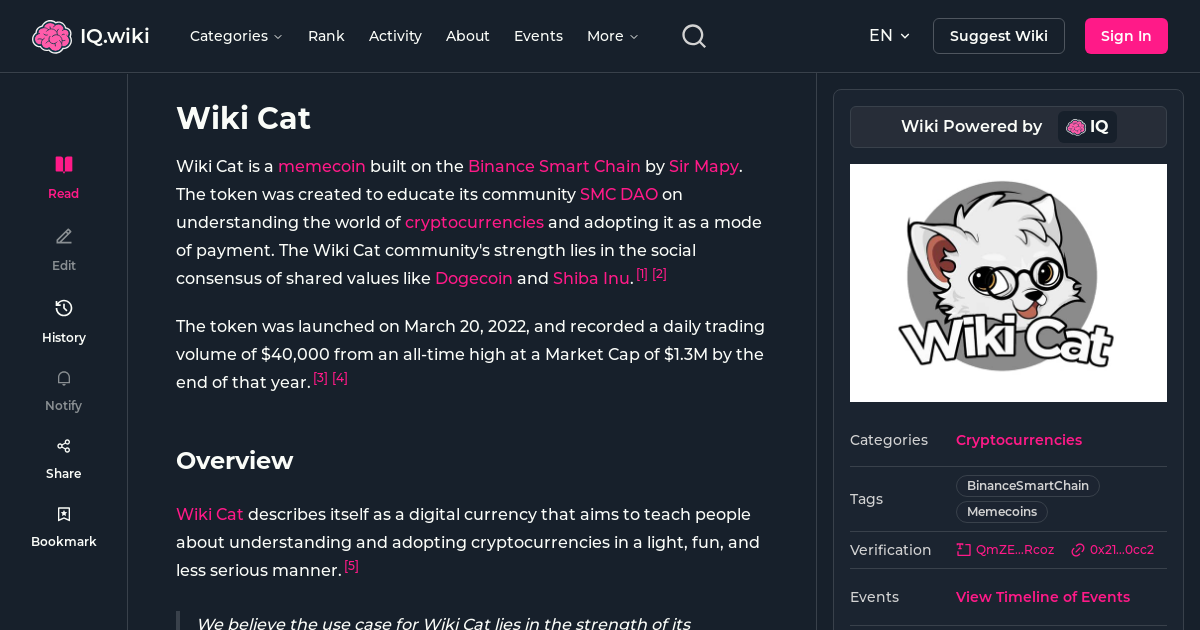Click the Notify bell icon
The height and width of the screenshot is (630, 1200).
(63, 378)
